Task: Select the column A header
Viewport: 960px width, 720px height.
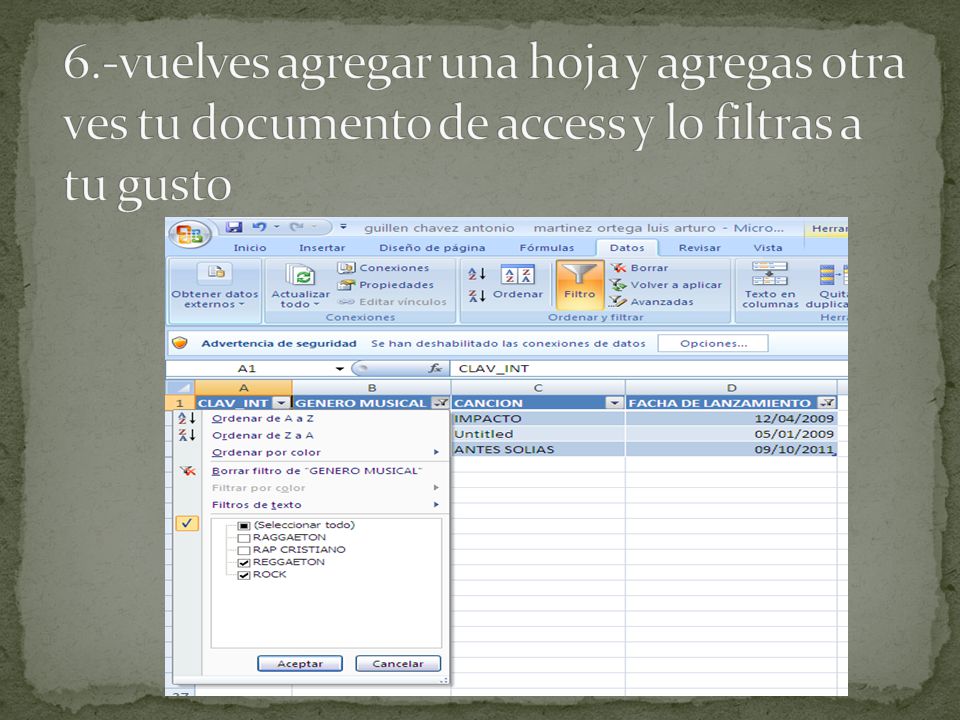Action: 244,388
